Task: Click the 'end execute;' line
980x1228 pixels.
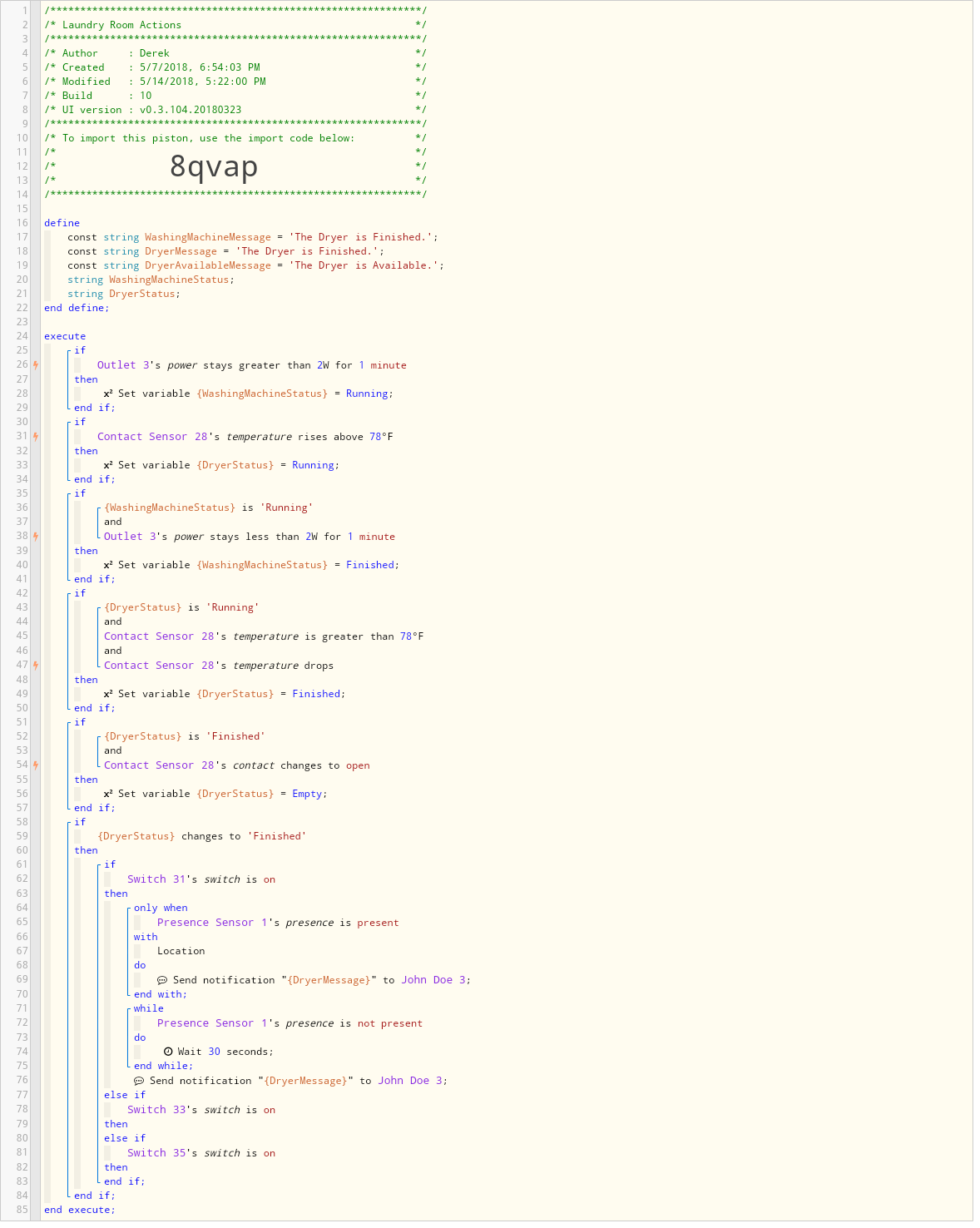Action: (x=80, y=1210)
